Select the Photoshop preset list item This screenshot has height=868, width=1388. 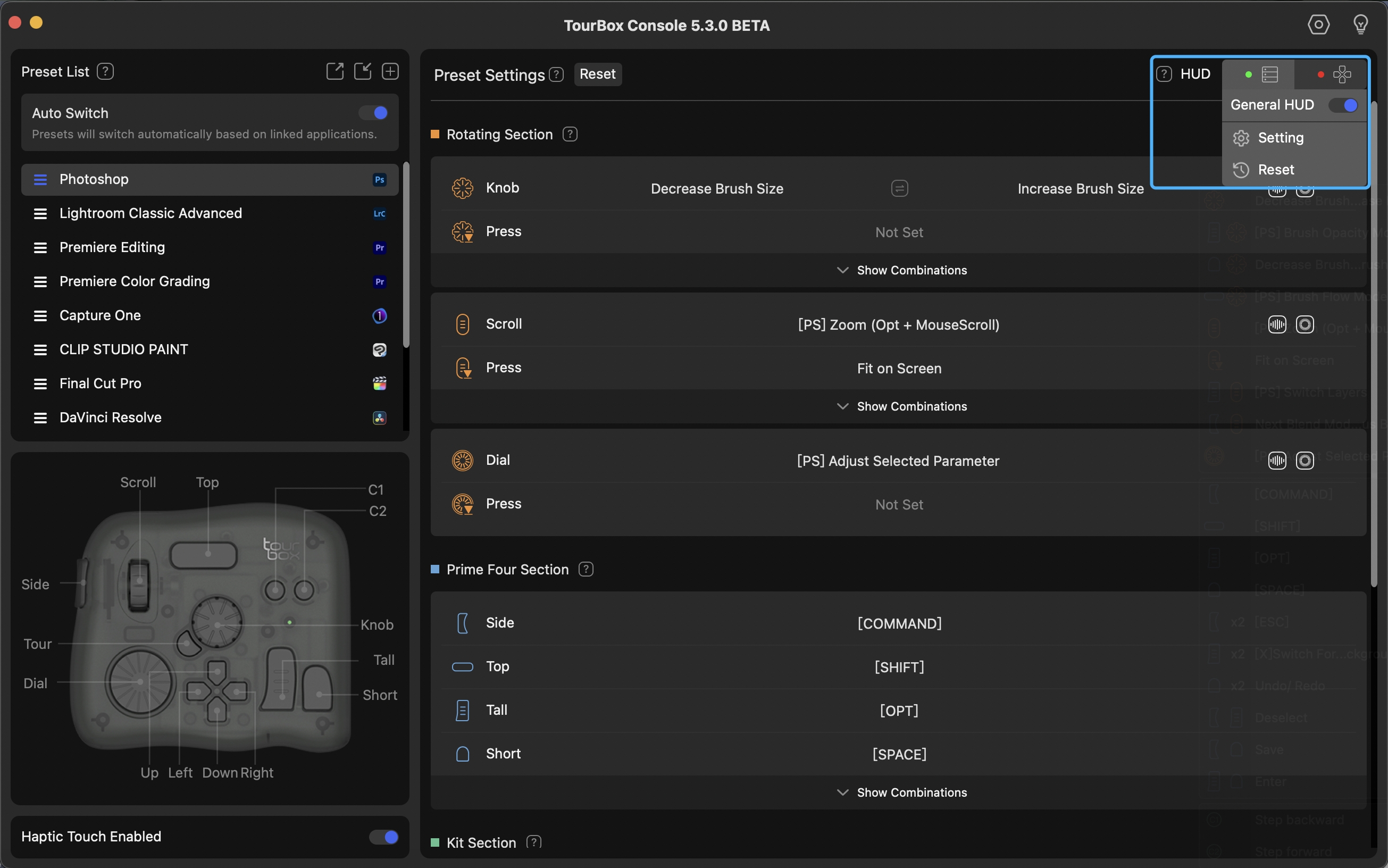[x=209, y=179]
